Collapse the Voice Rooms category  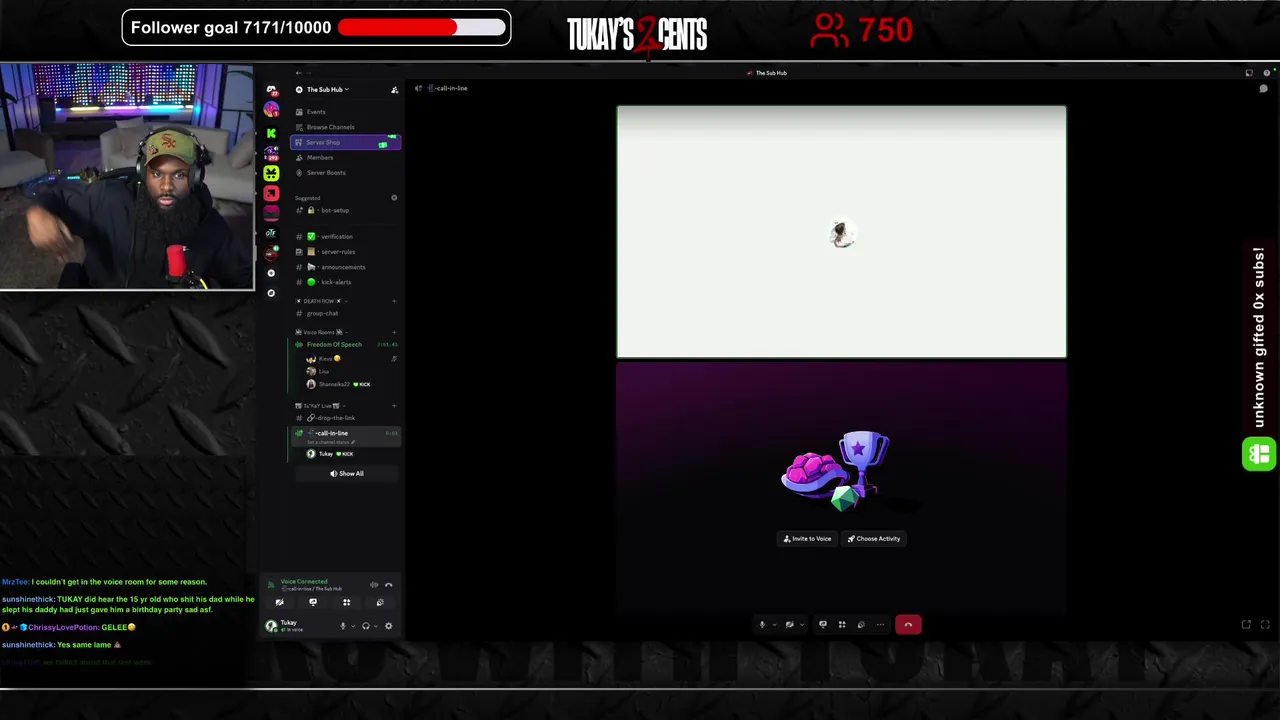pos(321,332)
